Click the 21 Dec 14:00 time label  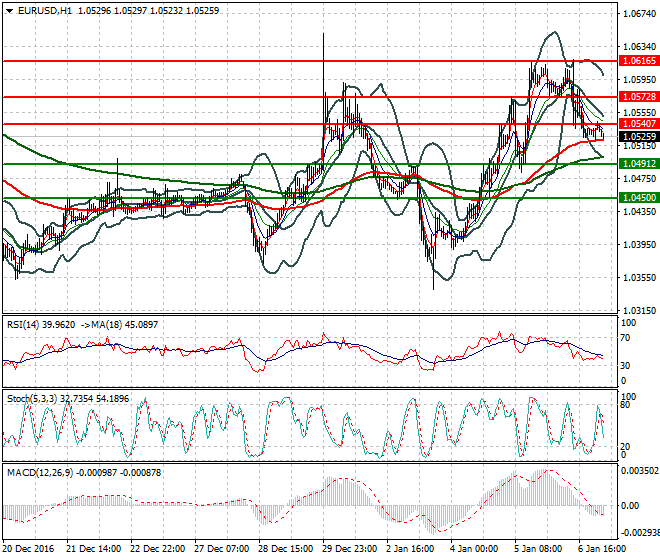point(93,549)
